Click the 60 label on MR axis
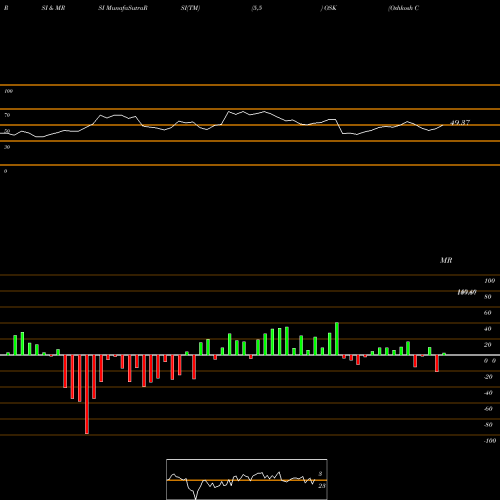Viewport: 500px width, 500px height. coord(488,313)
